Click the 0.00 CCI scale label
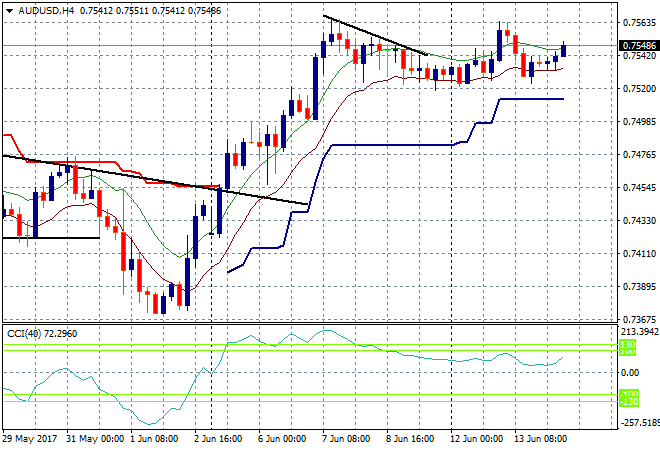Image resolution: width=660 pixels, height=450 pixels. point(630,373)
